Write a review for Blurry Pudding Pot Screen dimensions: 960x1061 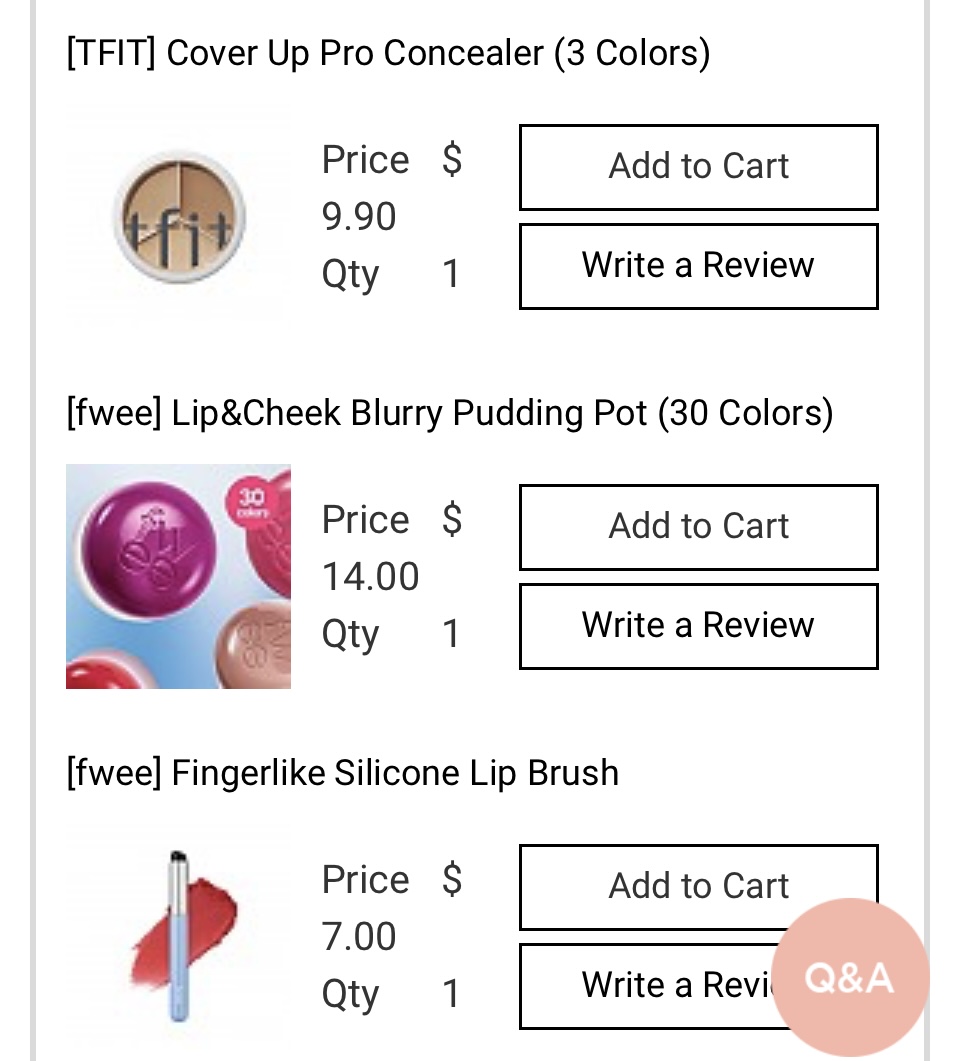[698, 626]
